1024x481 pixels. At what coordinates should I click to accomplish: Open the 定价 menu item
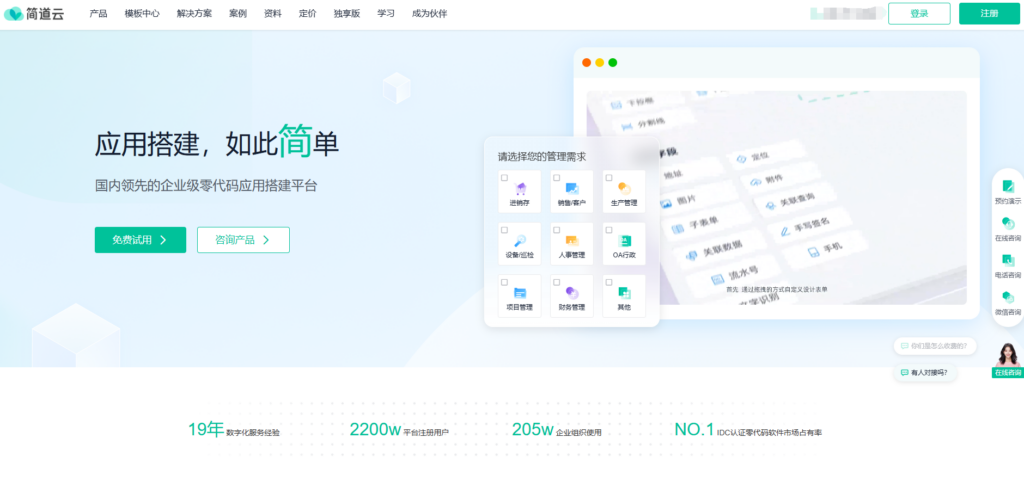click(308, 14)
